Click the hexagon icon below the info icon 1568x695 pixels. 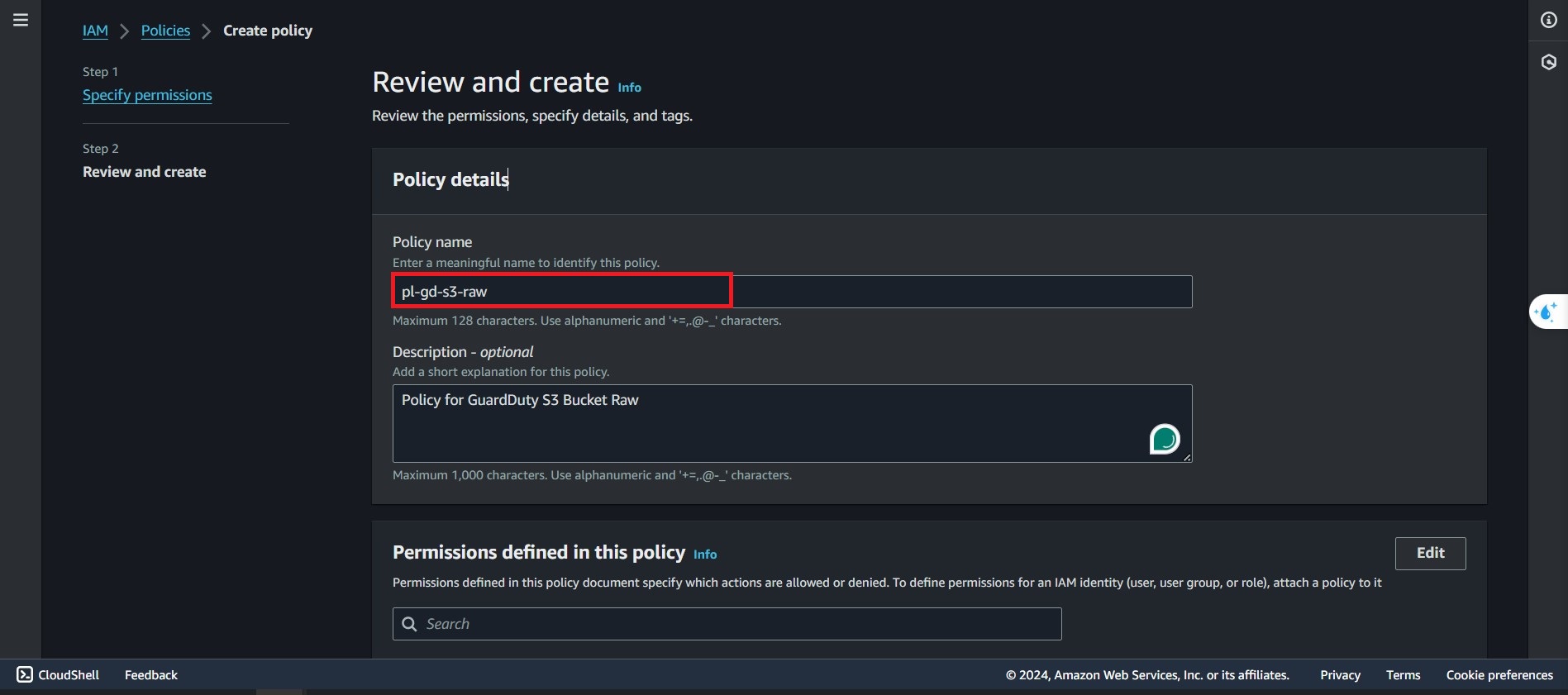1548,62
